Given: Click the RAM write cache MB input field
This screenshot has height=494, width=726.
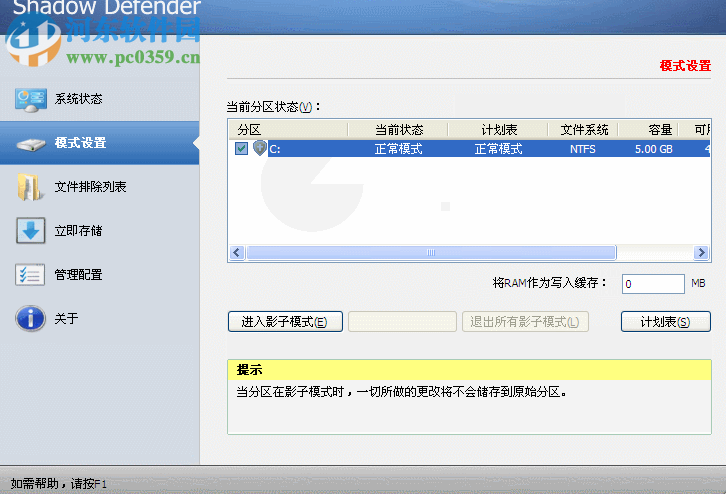Looking at the screenshot, I should coord(653,284).
